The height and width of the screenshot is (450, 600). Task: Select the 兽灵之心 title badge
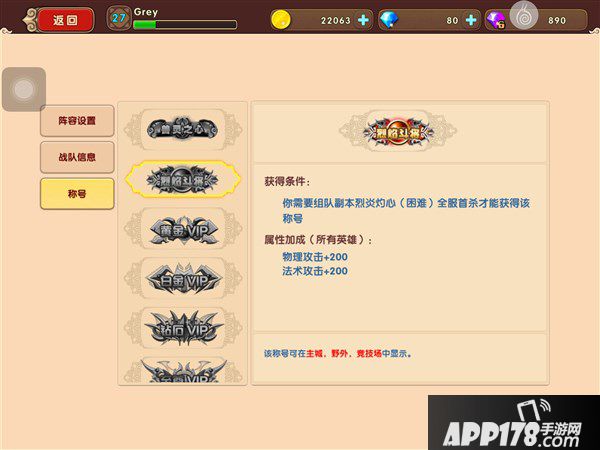click(183, 129)
